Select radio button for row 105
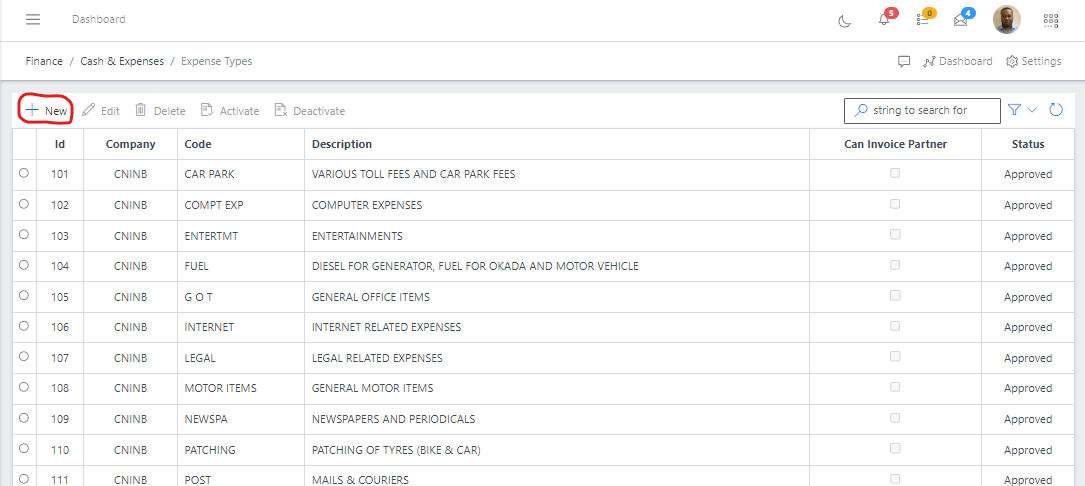Screen dimensions: 1085x486 pos(24,296)
